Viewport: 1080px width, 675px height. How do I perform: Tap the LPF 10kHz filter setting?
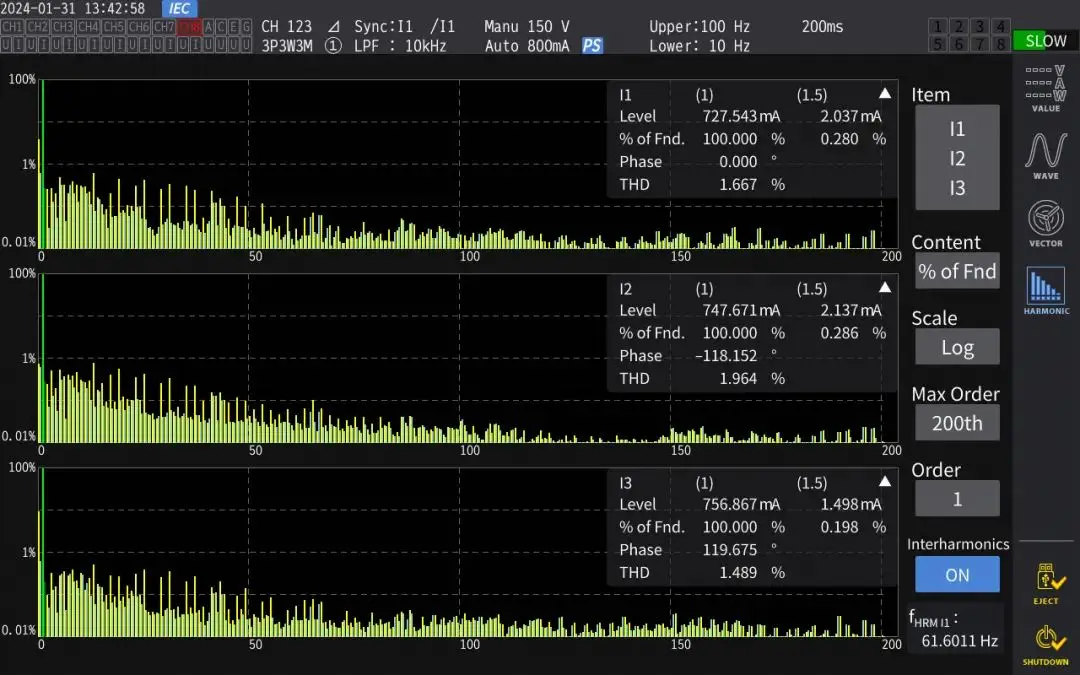tap(400, 46)
